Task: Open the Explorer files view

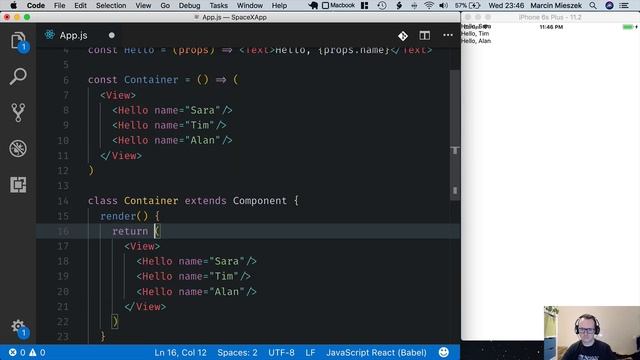Action: (18, 41)
